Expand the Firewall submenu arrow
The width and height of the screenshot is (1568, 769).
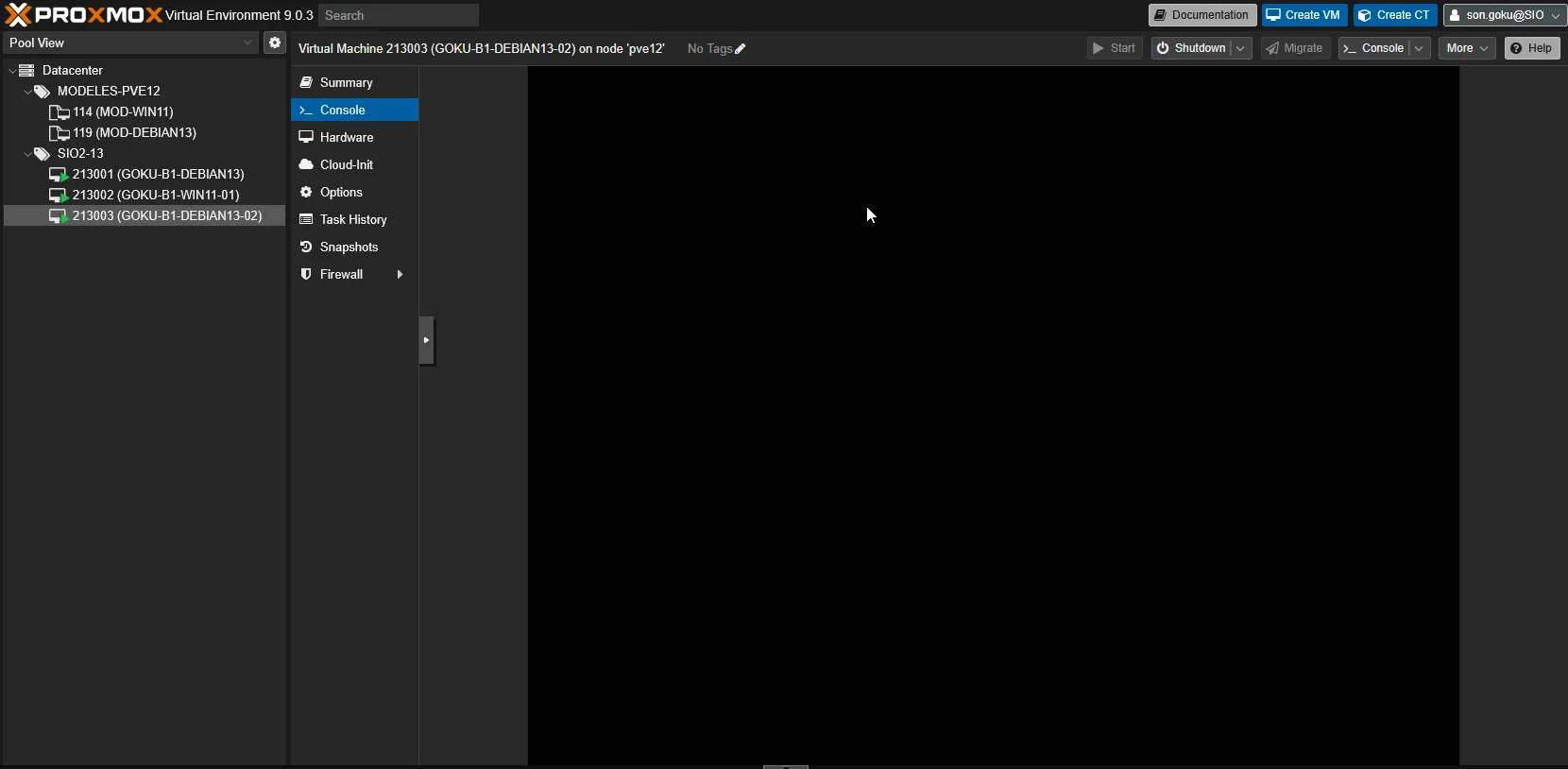tap(400, 274)
